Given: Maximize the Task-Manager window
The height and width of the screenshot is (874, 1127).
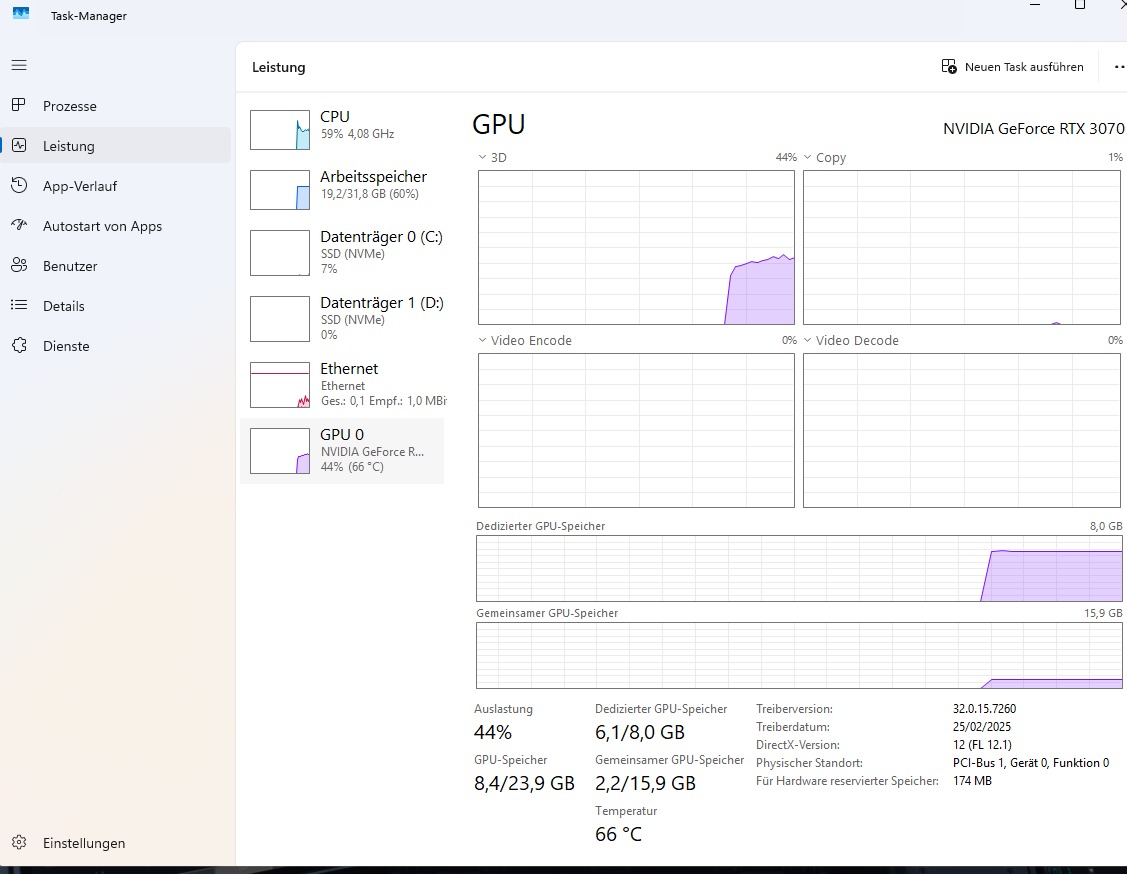Looking at the screenshot, I should [1080, 5].
